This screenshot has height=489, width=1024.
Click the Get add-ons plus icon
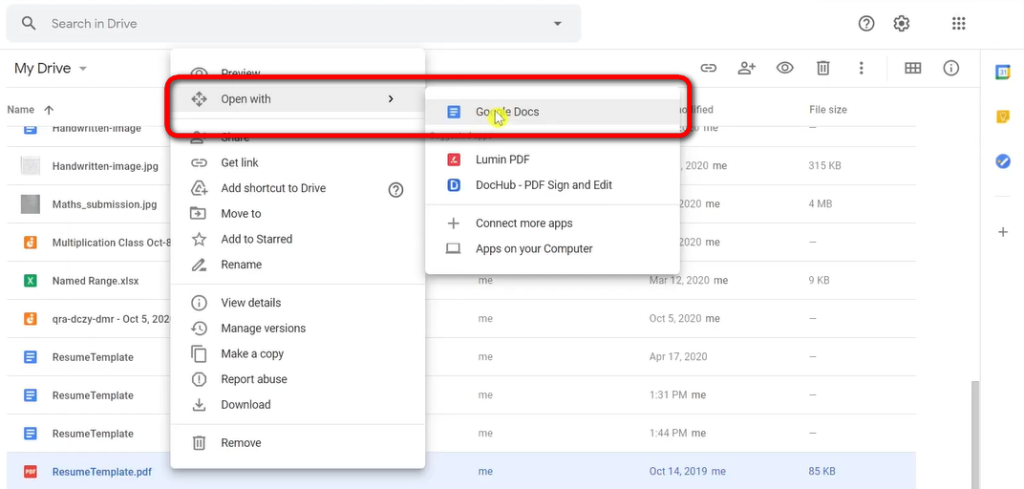1003,232
